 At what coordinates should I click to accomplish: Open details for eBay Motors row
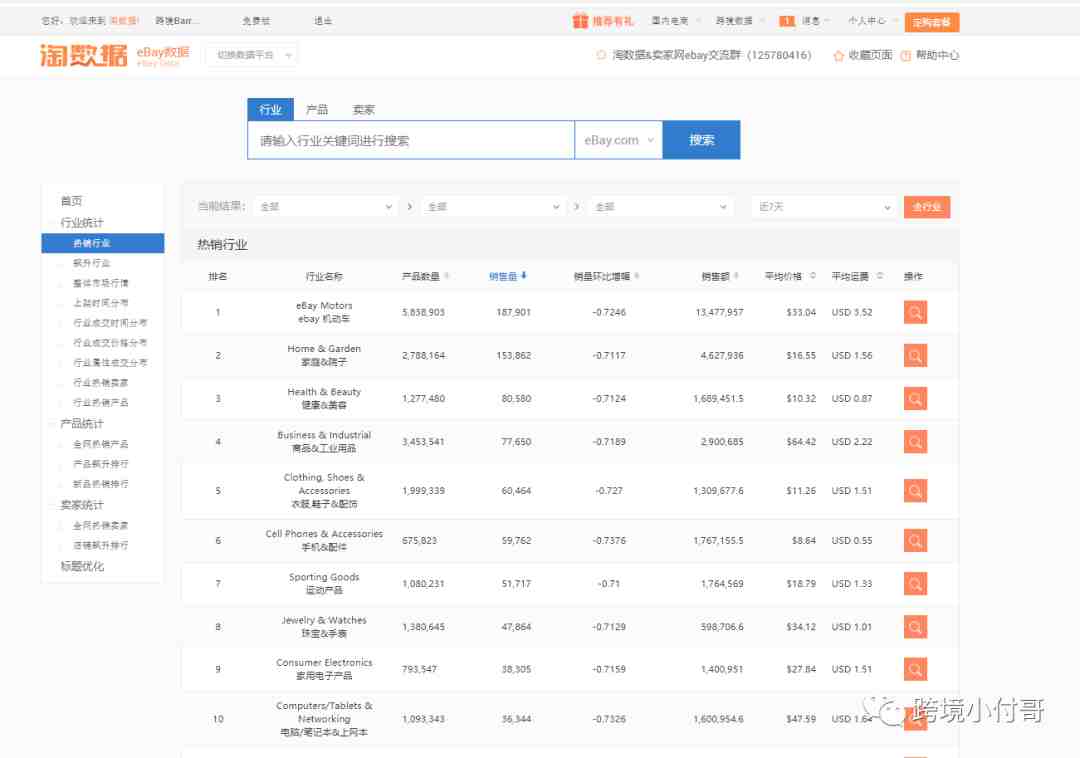click(915, 313)
